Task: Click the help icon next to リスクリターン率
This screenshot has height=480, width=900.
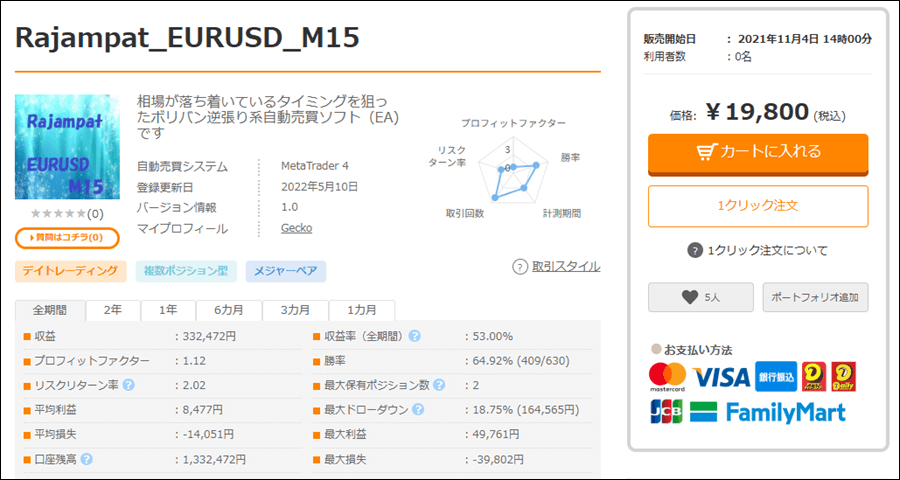Action: click(129, 385)
